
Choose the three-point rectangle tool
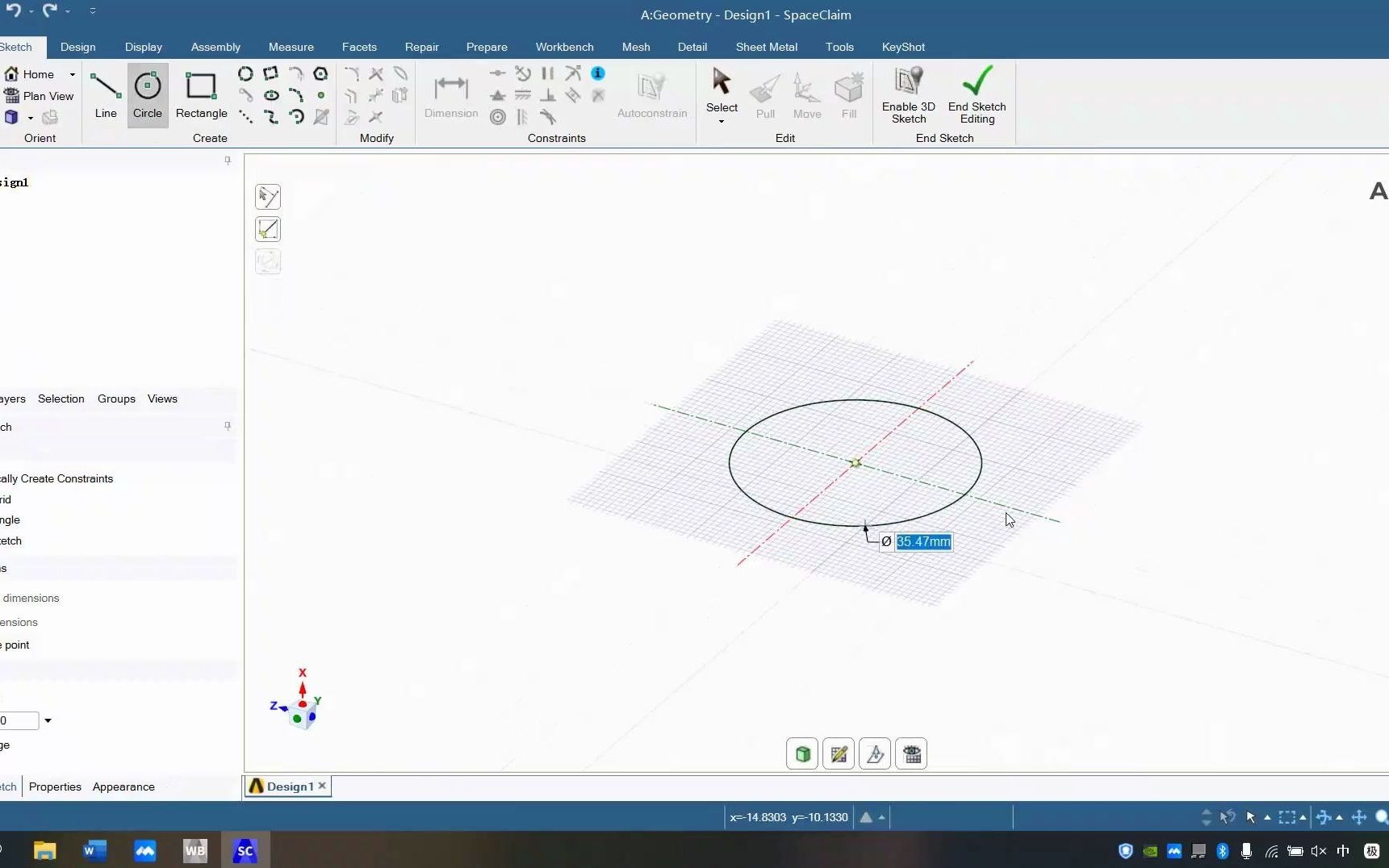[x=270, y=74]
